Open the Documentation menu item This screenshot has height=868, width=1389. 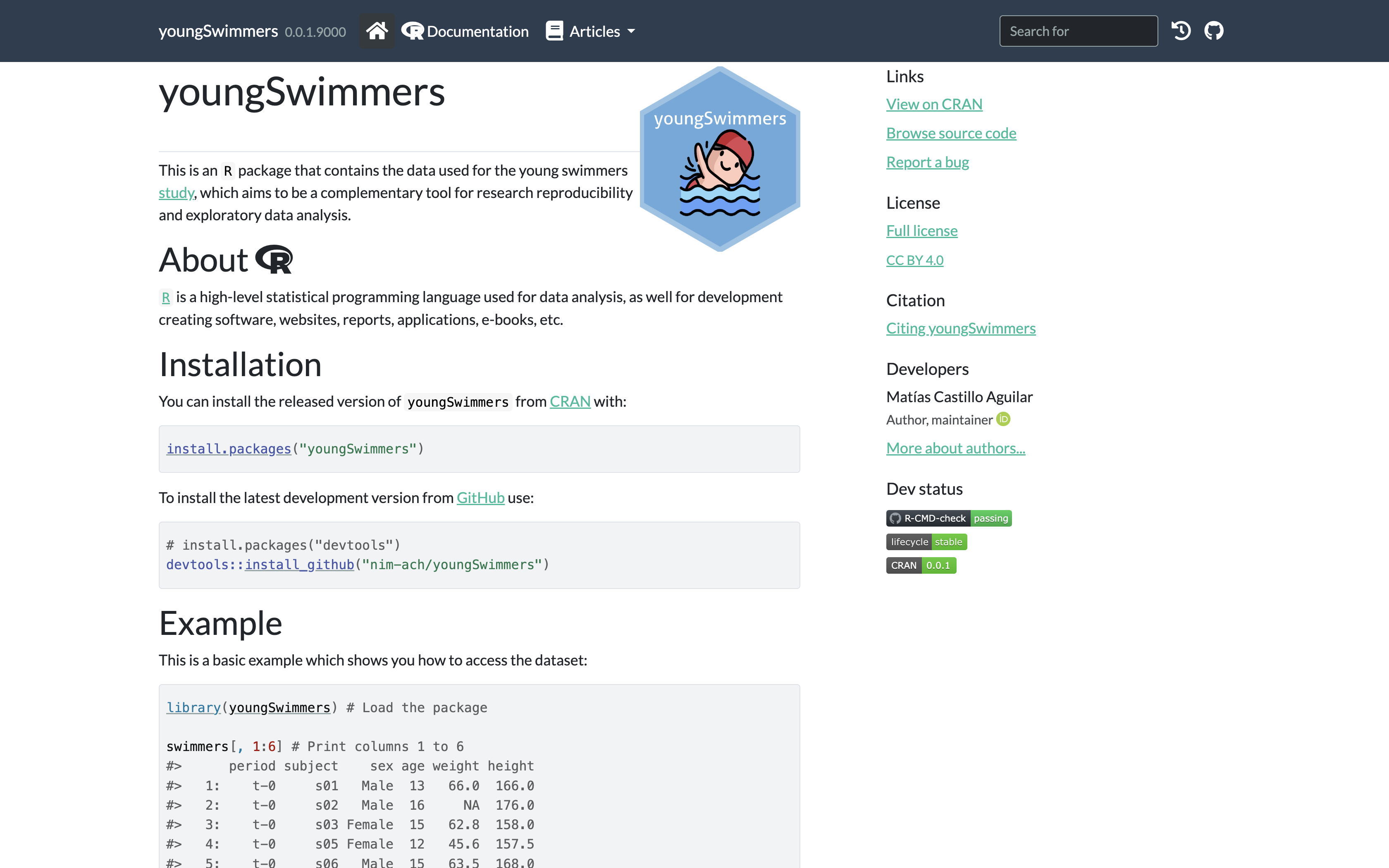coord(465,31)
